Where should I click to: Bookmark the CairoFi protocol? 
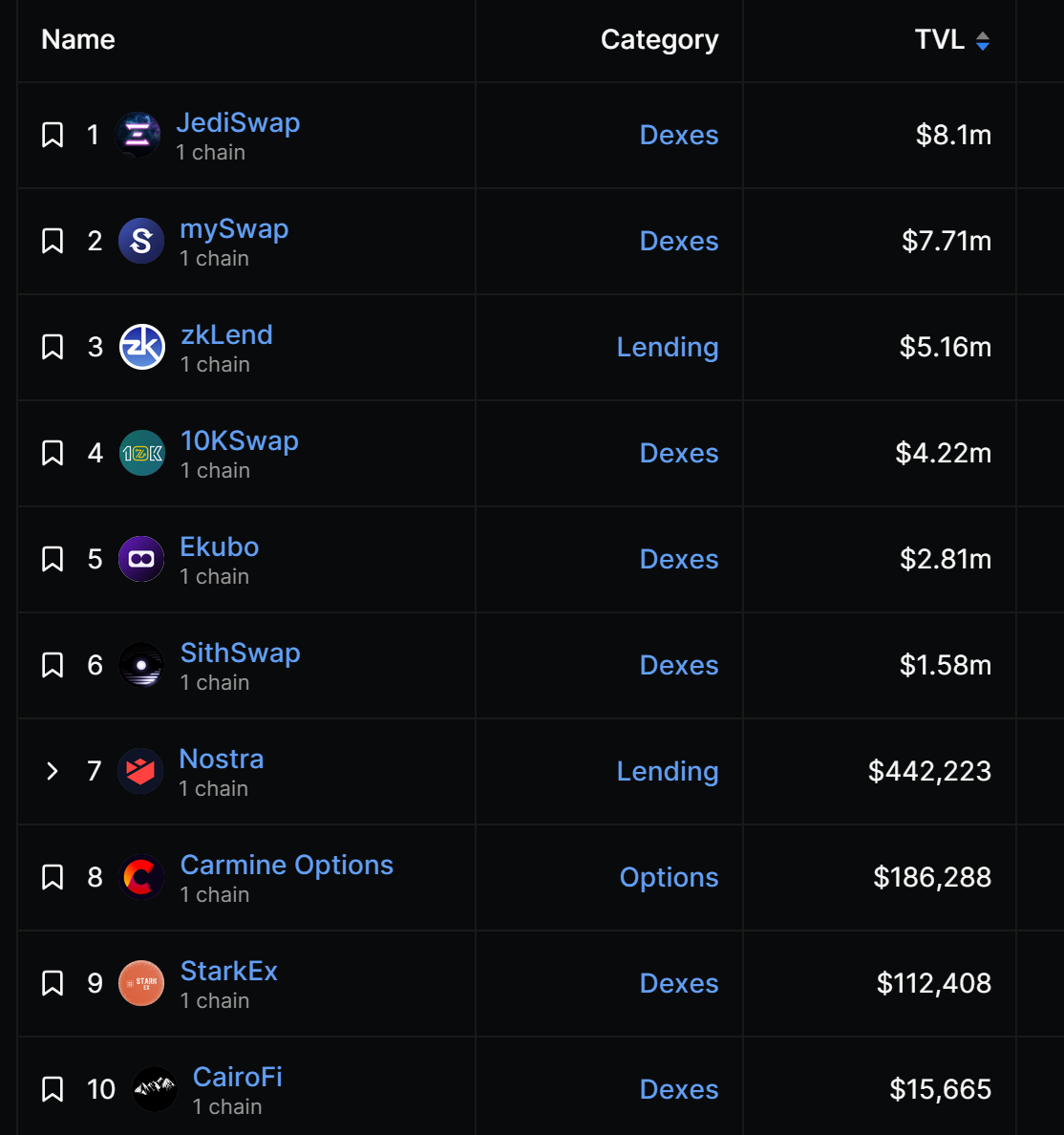[53, 1089]
